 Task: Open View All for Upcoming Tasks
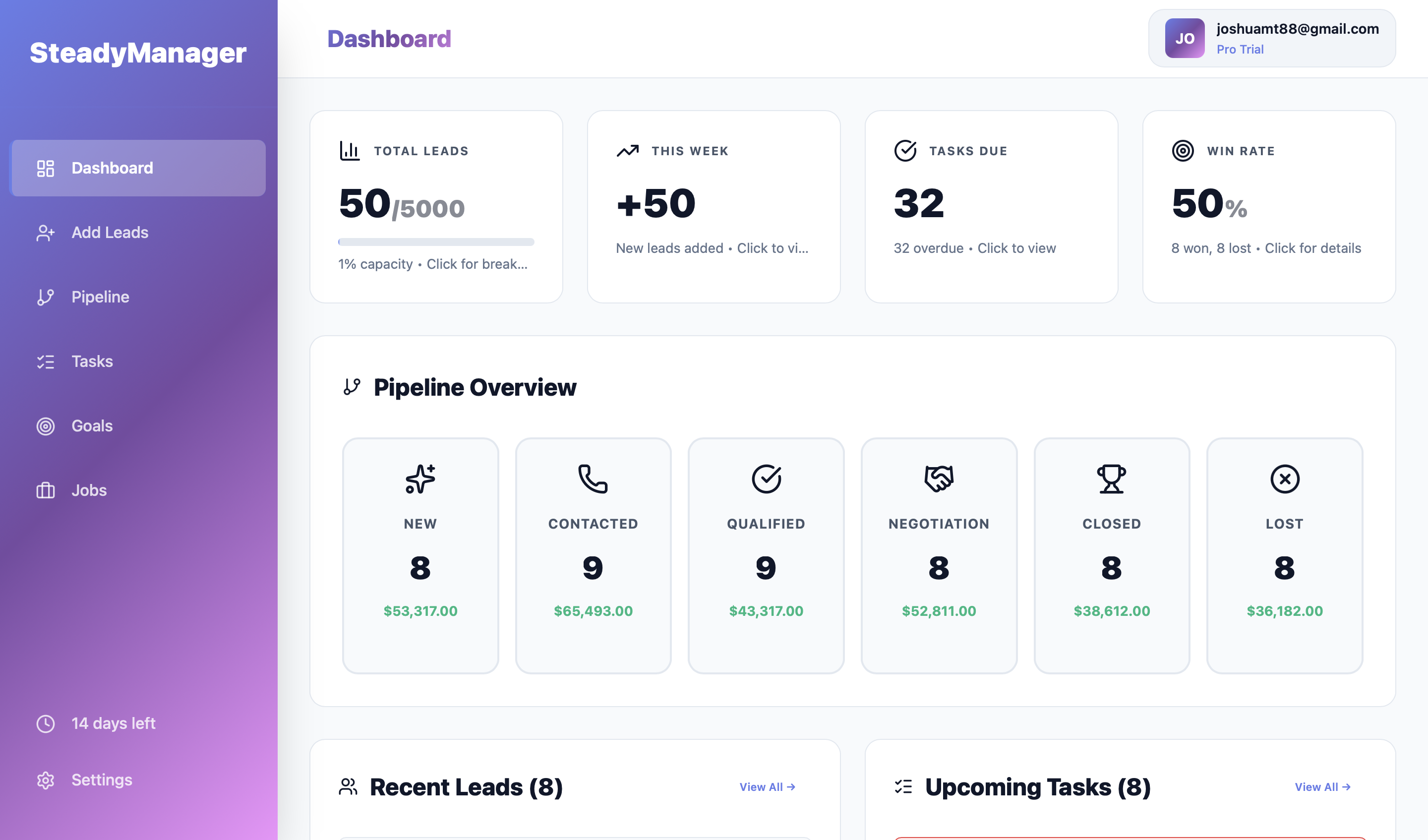pyautogui.click(x=1321, y=787)
